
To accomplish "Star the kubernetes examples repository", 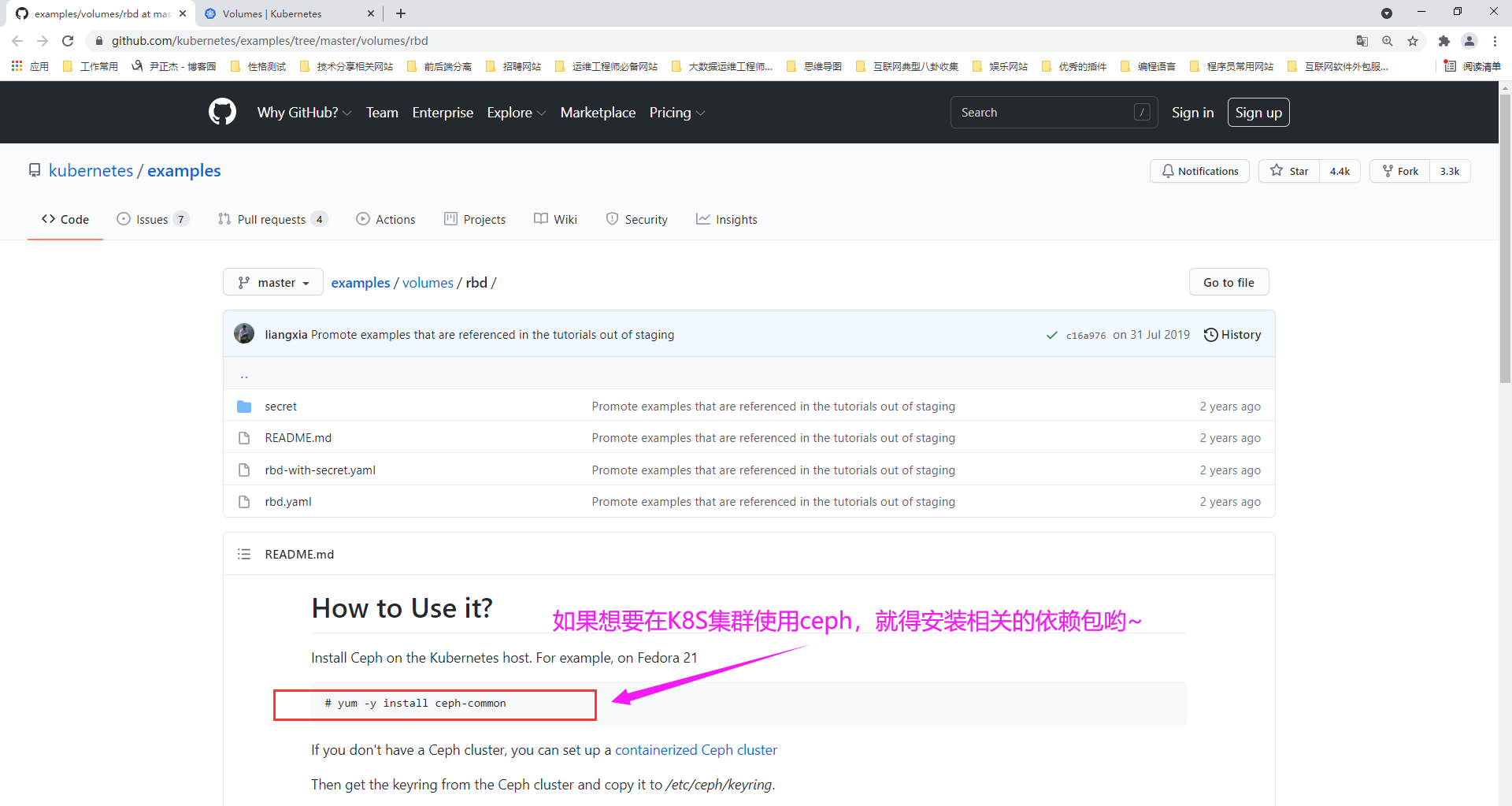I will tap(1289, 171).
